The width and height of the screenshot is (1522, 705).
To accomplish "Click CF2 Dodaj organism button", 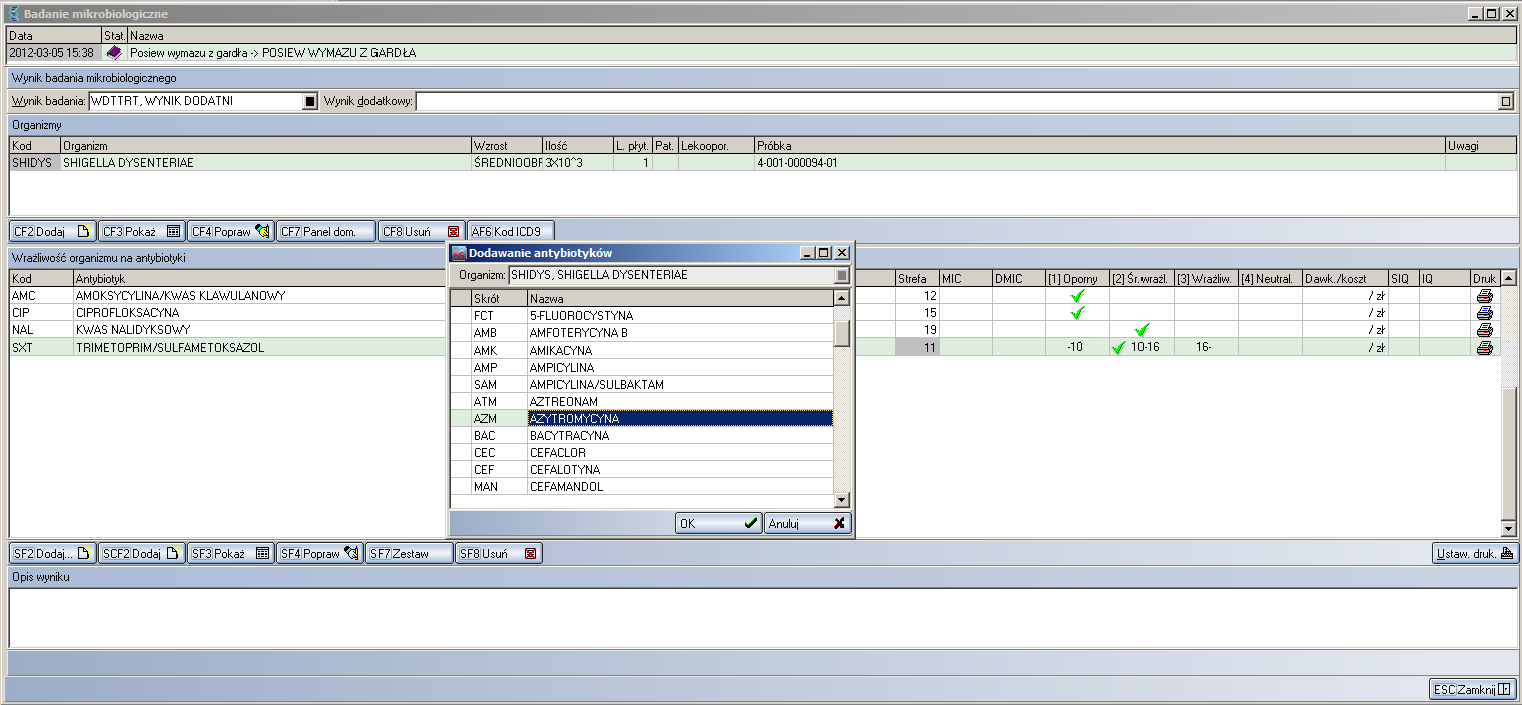I will pyautogui.click(x=52, y=231).
